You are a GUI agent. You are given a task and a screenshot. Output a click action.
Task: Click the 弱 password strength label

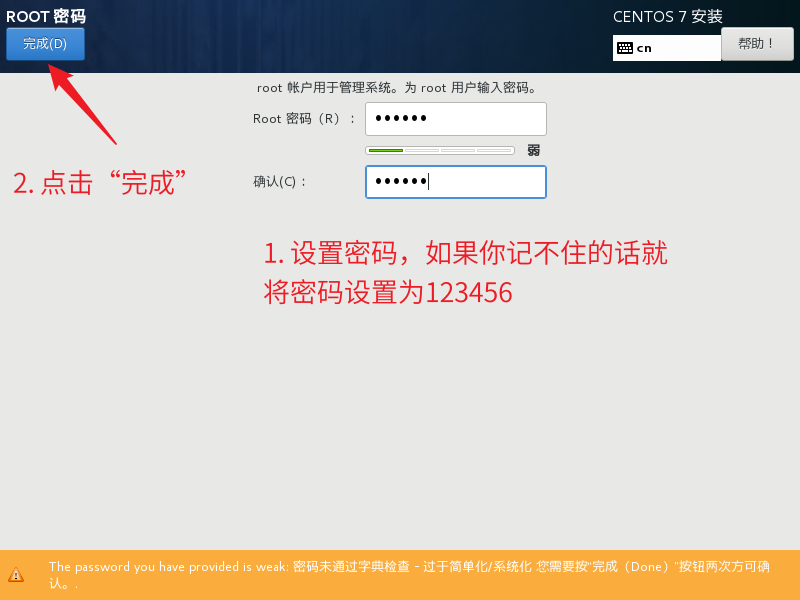point(533,150)
